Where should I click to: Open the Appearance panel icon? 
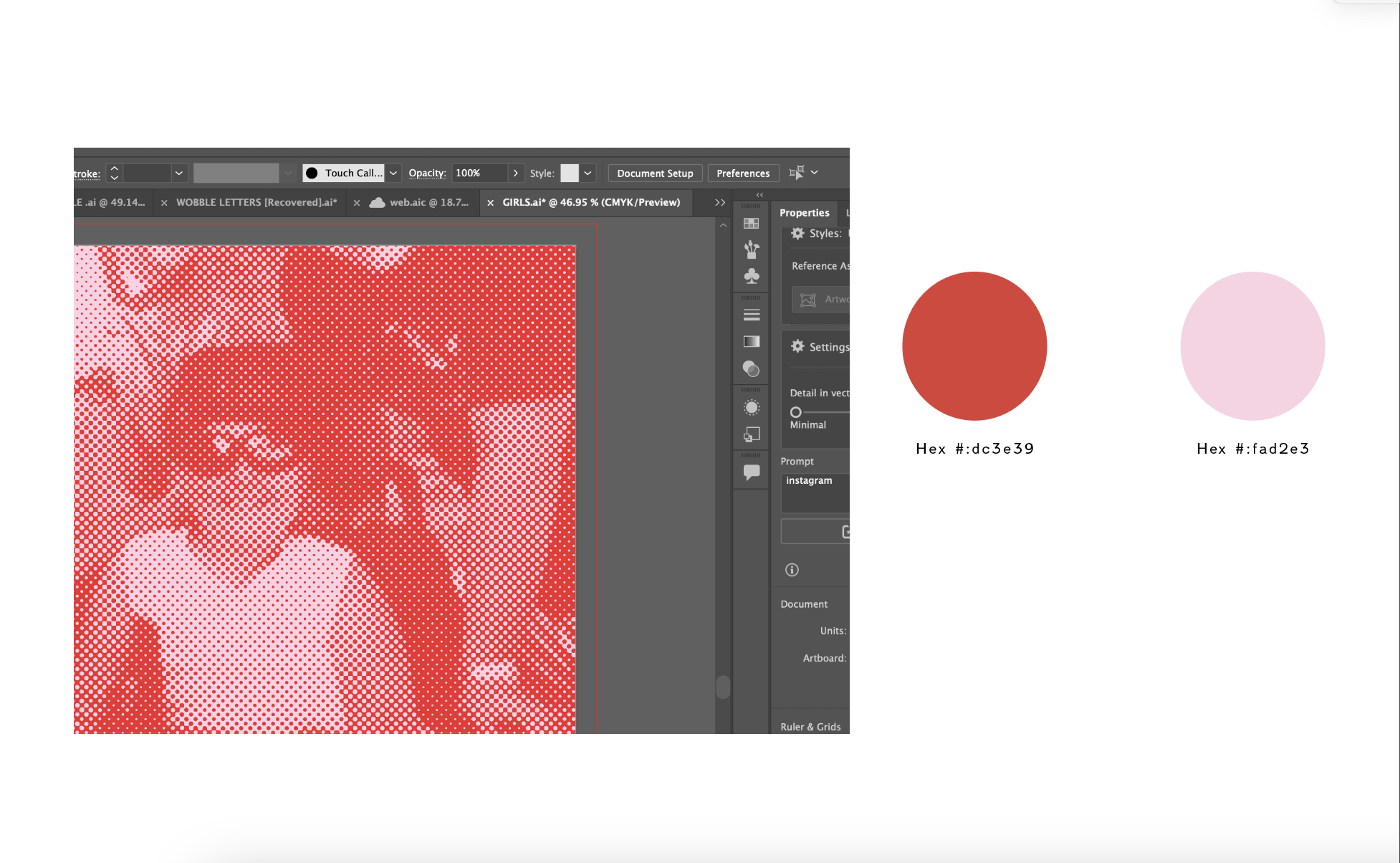point(751,407)
